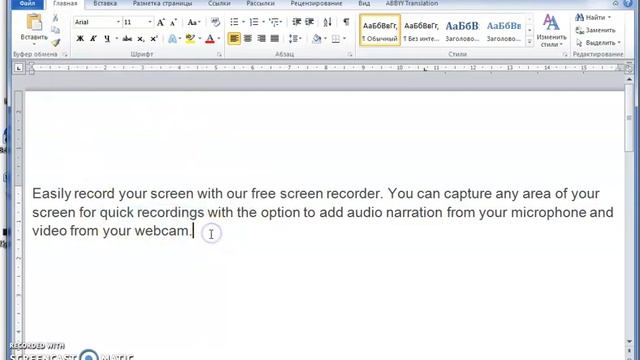The width and height of the screenshot is (640, 360).
Task: Apply subscript formatting
Action: pyautogui.click(x=140, y=39)
